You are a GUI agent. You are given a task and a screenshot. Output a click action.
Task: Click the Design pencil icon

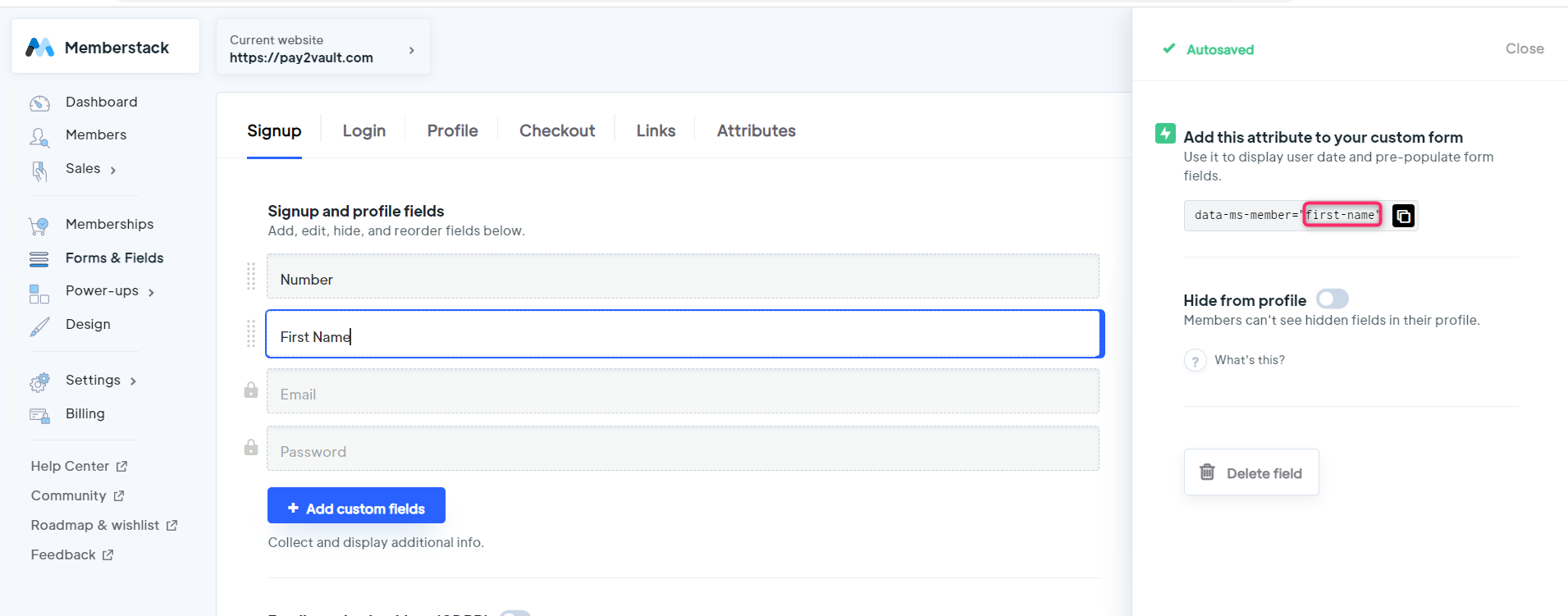click(39, 326)
